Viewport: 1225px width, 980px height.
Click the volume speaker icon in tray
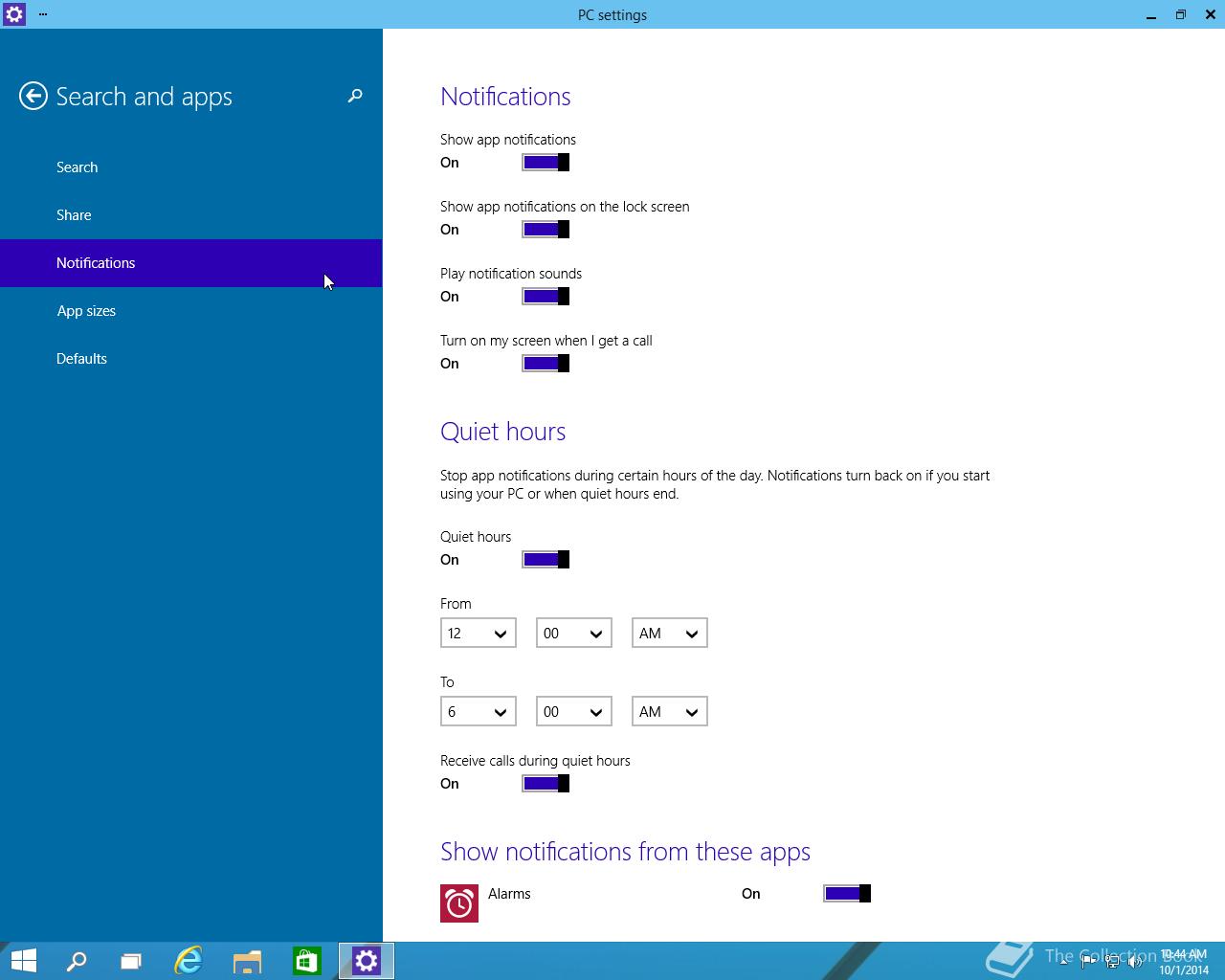[1135, 961]
